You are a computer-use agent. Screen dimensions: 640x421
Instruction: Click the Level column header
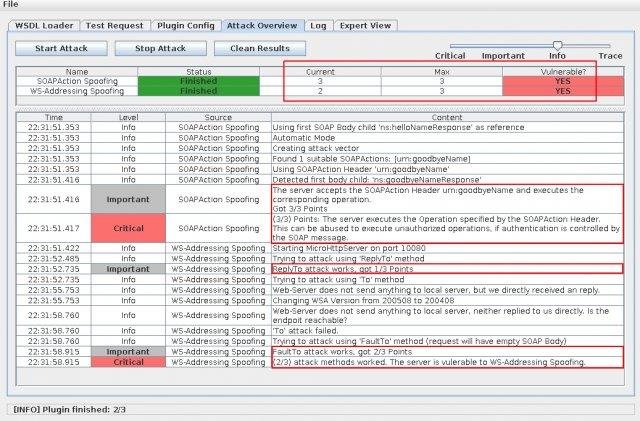128,118
